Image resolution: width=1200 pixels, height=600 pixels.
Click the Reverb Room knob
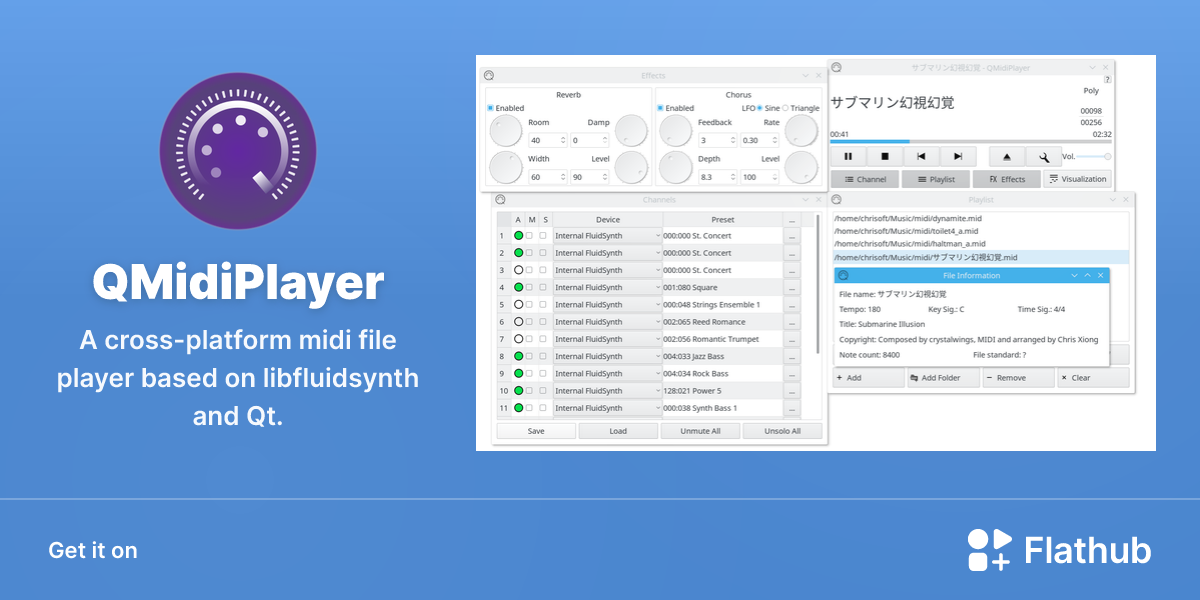(506, 130)
